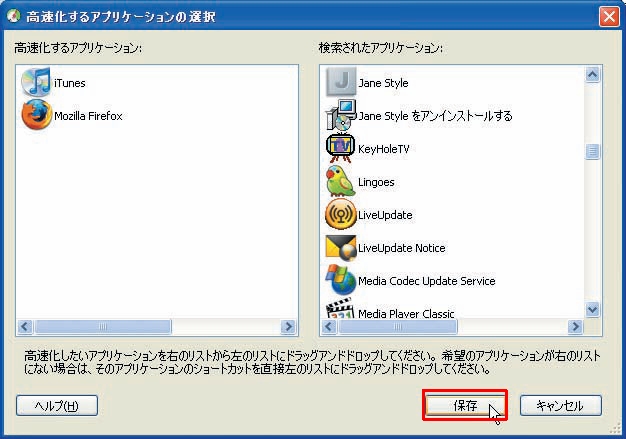Select the iTunes music note icon
626x439 pixels.
[x=36, y=82]
